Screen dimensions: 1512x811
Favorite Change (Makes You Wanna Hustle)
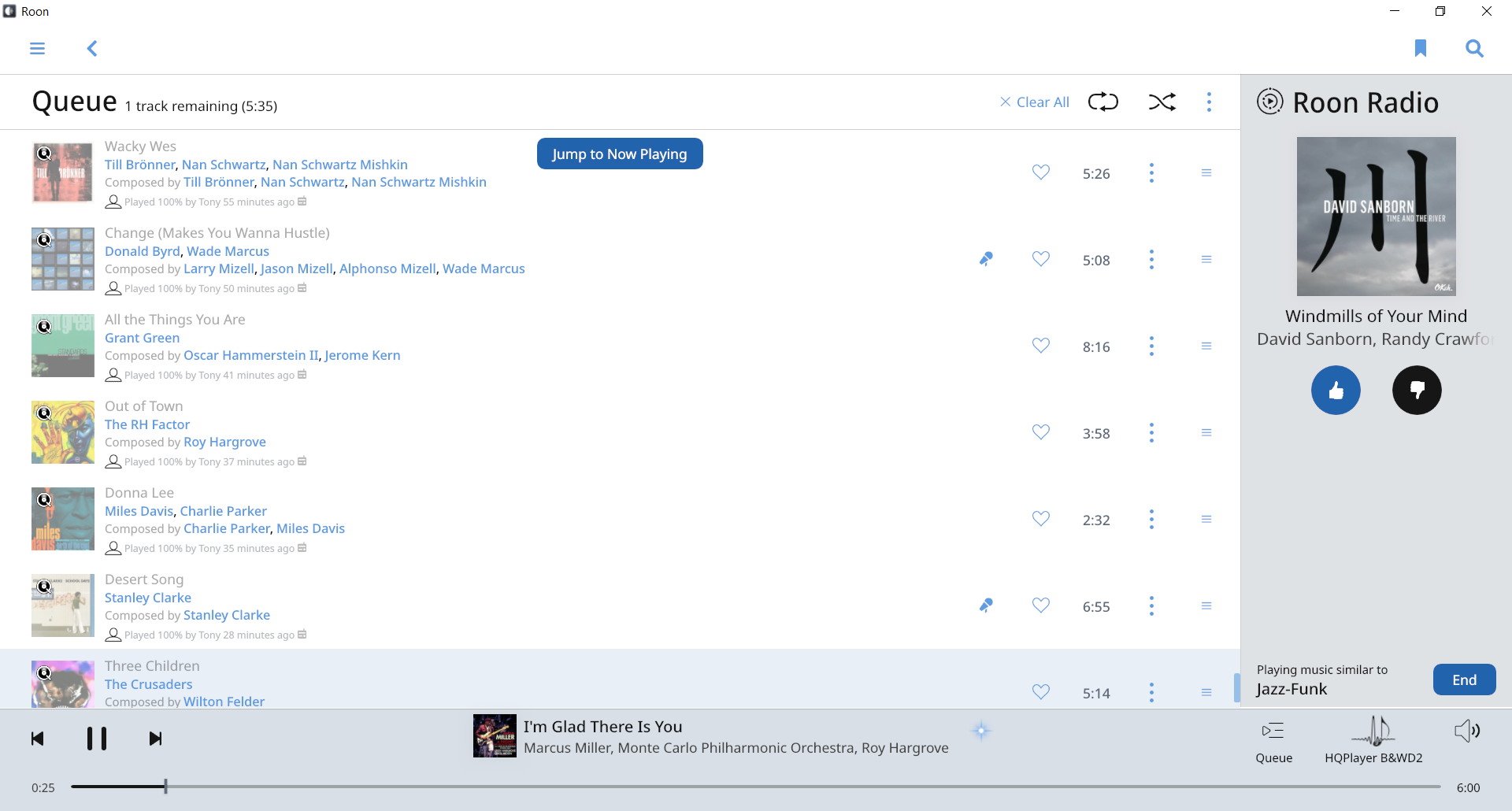(x=1041, y=259)
